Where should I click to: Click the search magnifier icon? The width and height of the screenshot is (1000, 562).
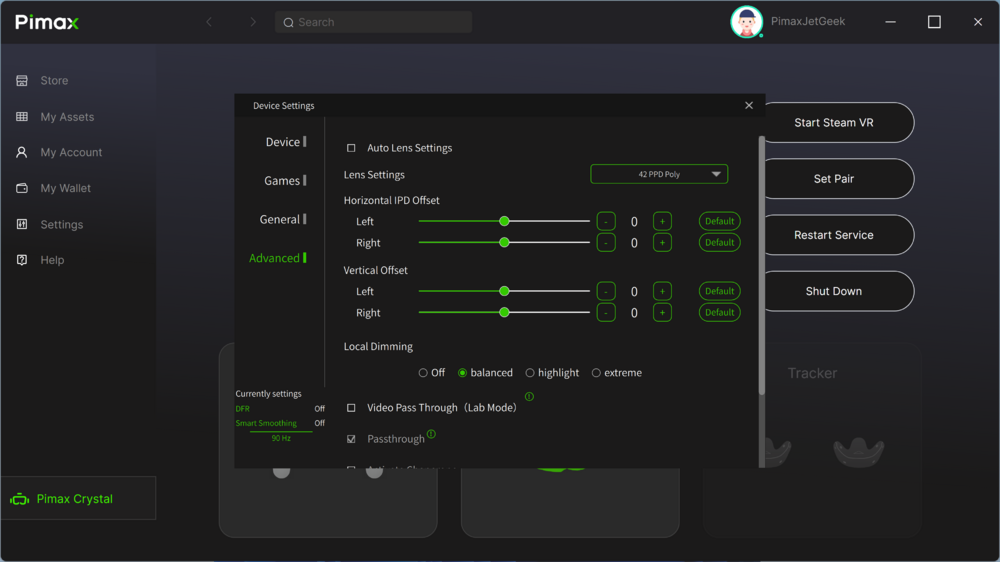pos(288,22)
